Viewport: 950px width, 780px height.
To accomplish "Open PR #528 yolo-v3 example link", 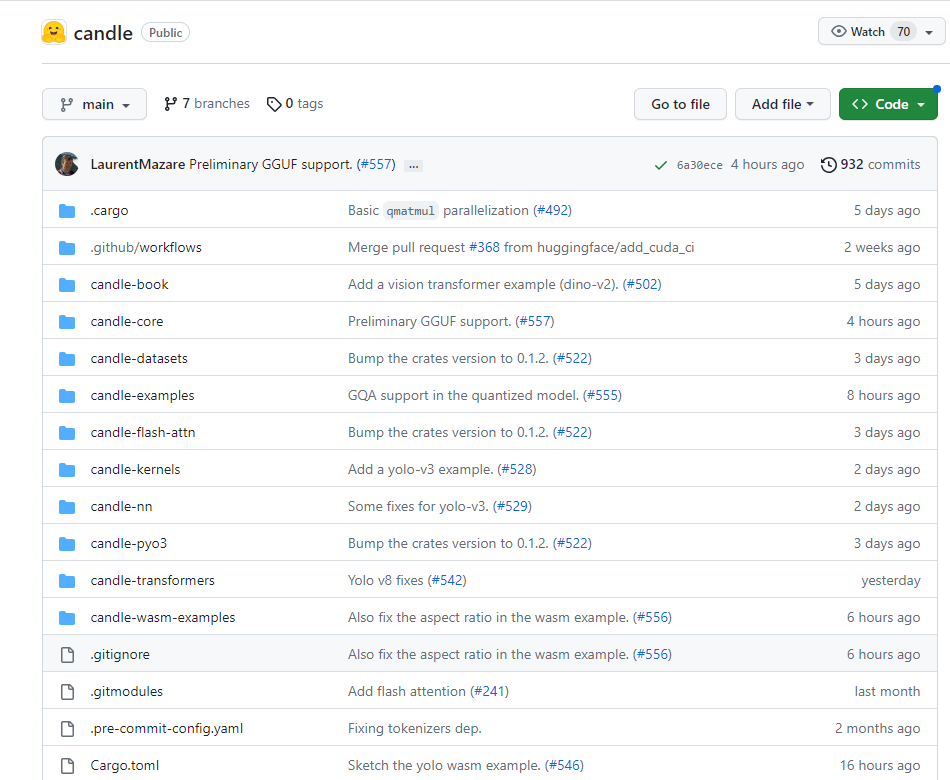I will (x=517, y=469).
